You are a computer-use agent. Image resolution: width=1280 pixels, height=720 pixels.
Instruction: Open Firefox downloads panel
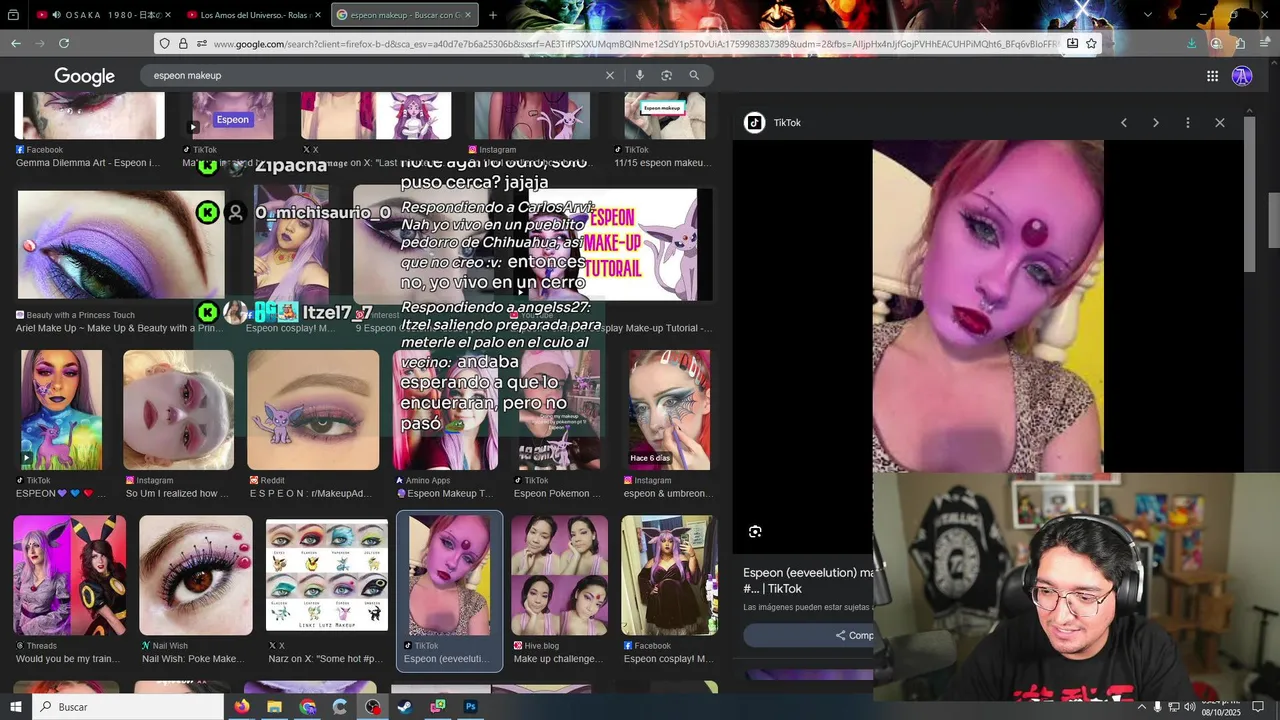1192,43
